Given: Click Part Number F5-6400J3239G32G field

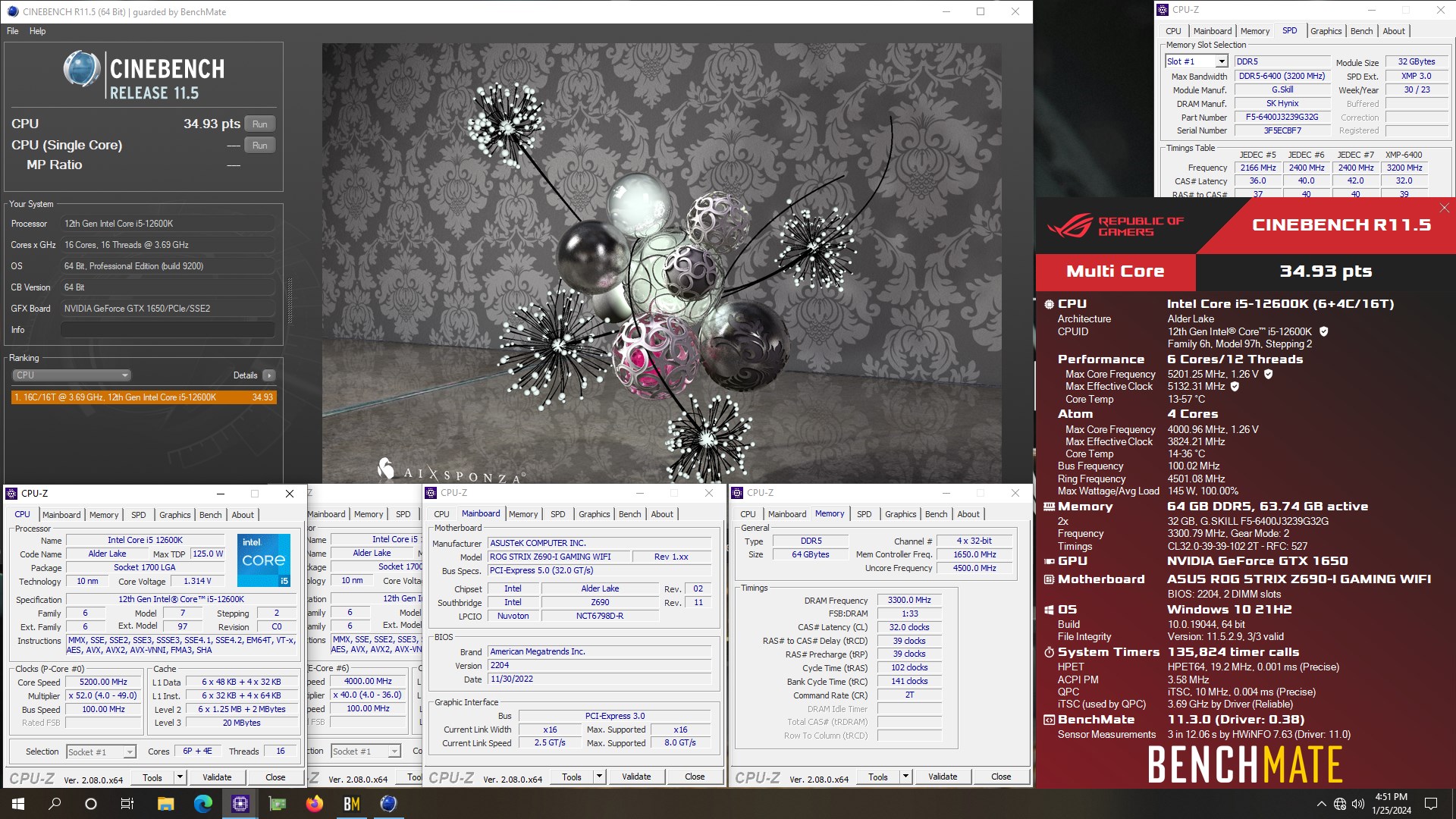Looking at the screenshot, I should [1282, 118].
